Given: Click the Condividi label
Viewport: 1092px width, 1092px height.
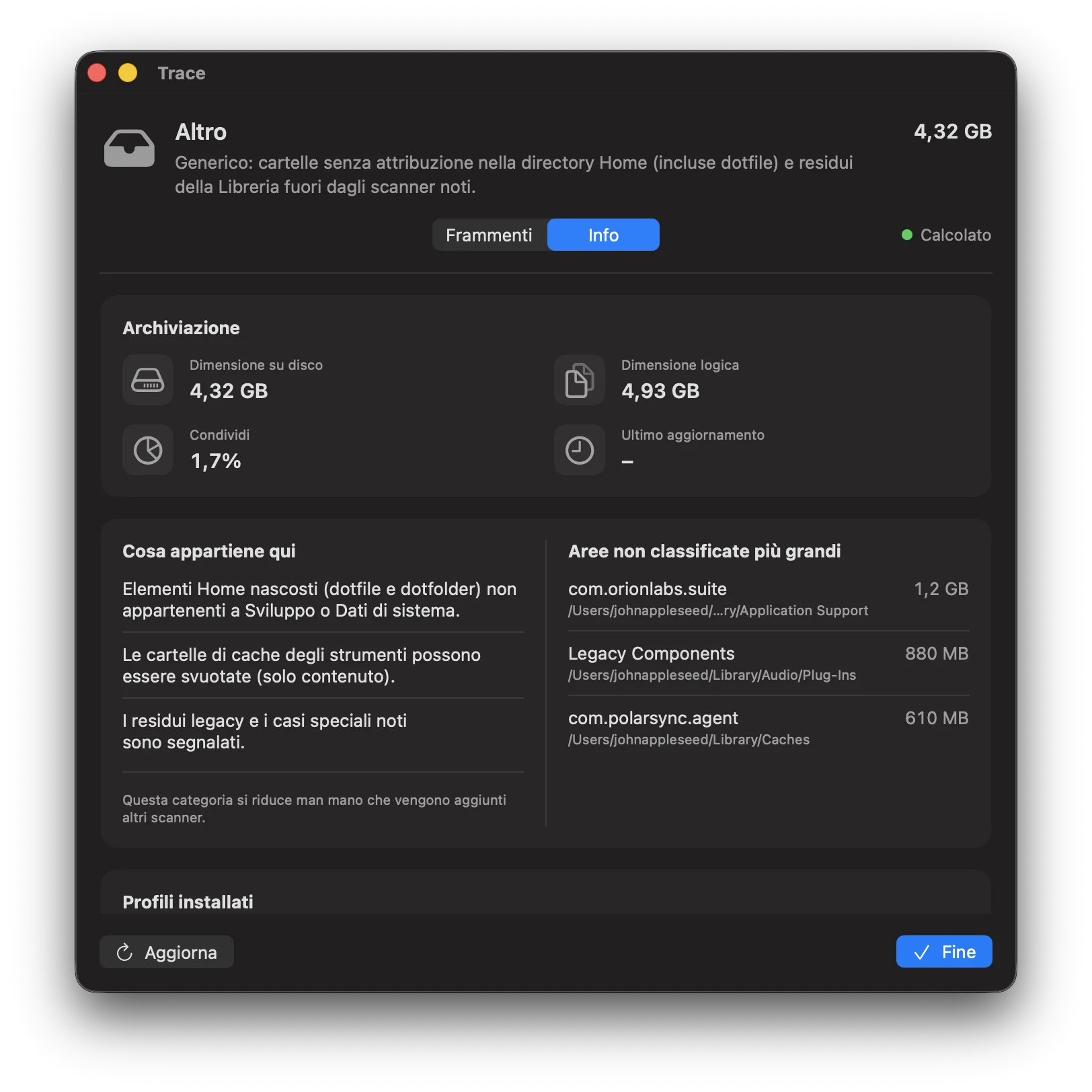Looking at the screenshot, I should (x=219, y=435).
